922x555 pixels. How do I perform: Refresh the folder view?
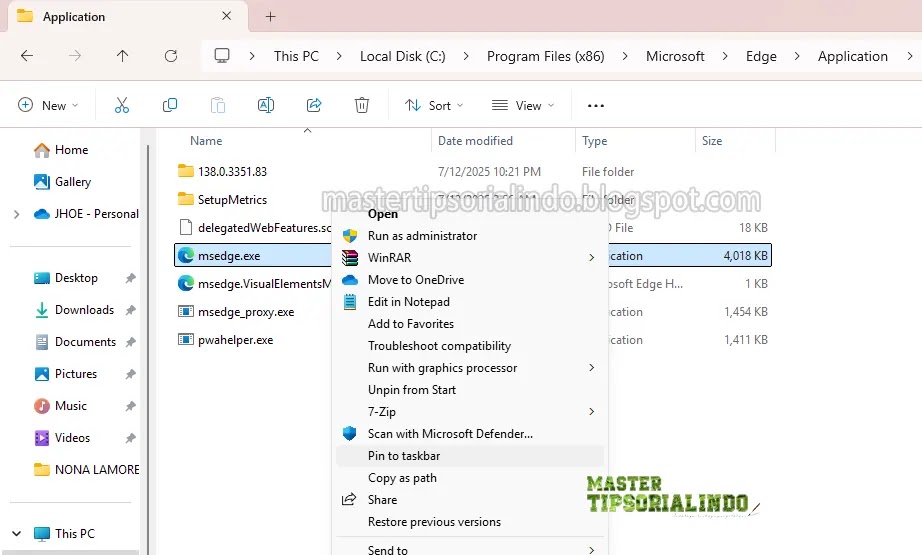click(x=171, y=56)
